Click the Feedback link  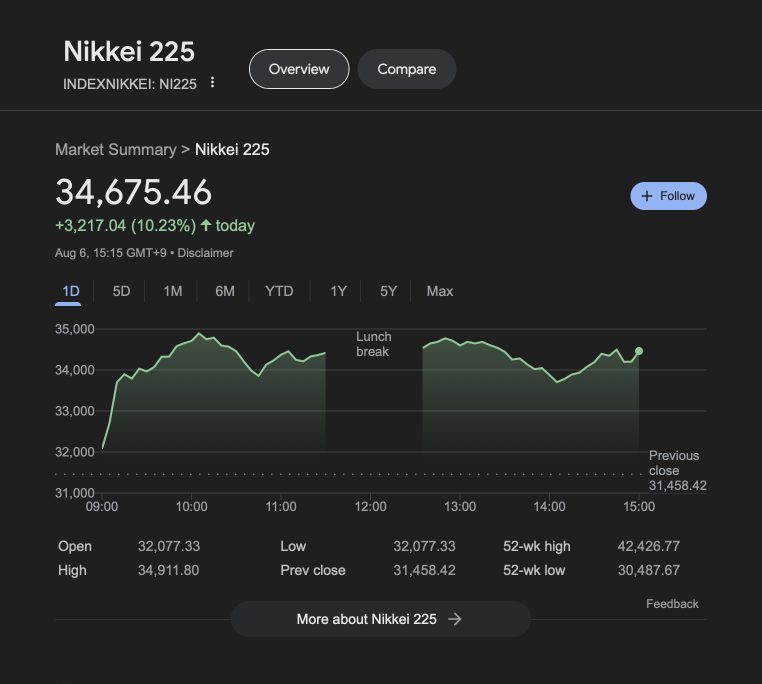[672, 604]
